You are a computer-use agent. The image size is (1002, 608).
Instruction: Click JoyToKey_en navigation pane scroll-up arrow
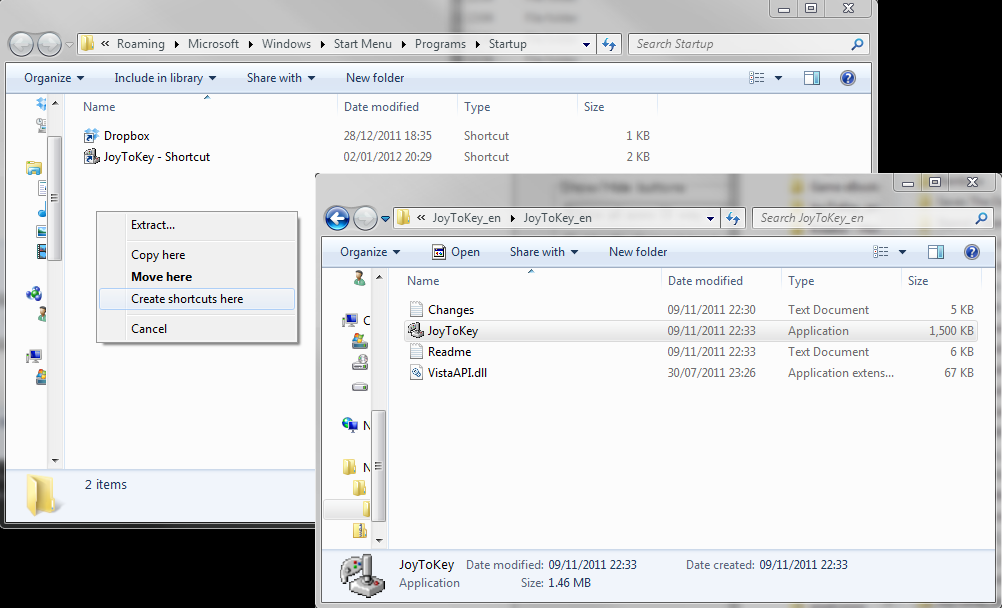pyautogui.click(x=379, y=277)
